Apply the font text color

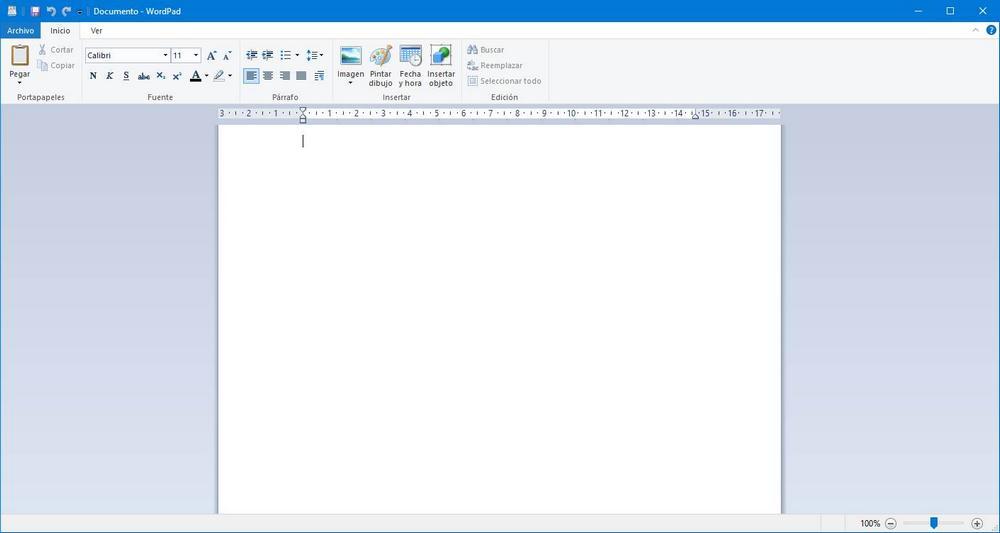coord(196,76)
